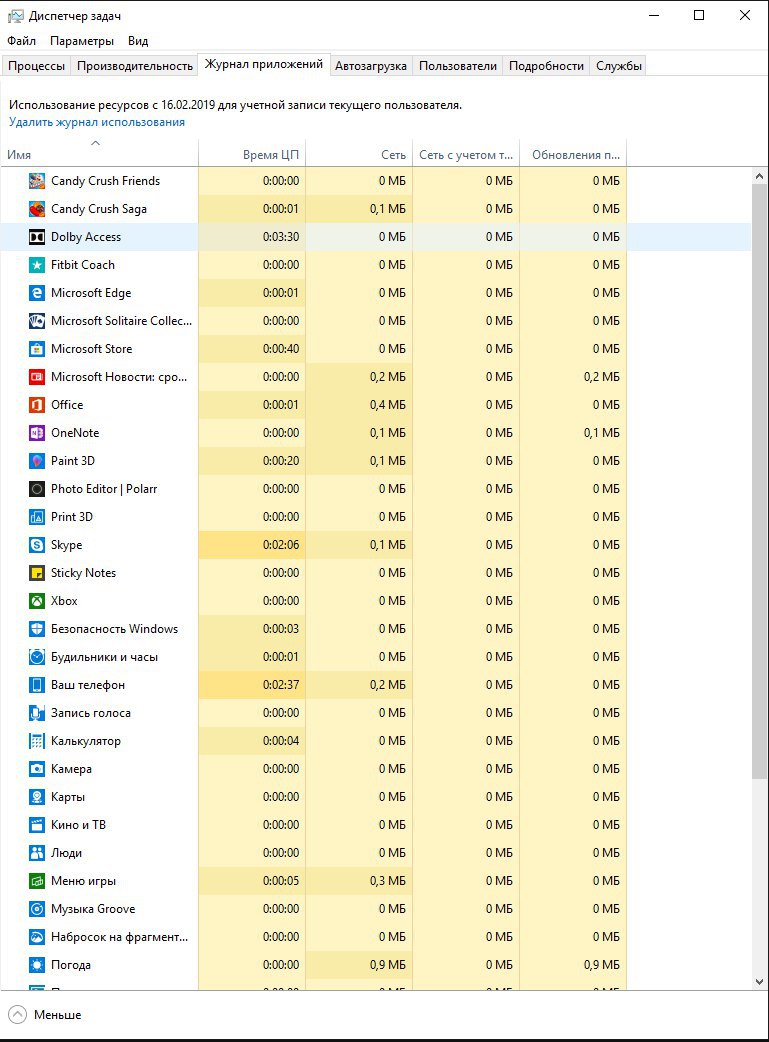Click the Dolby Access app icon

pos(37,237)
